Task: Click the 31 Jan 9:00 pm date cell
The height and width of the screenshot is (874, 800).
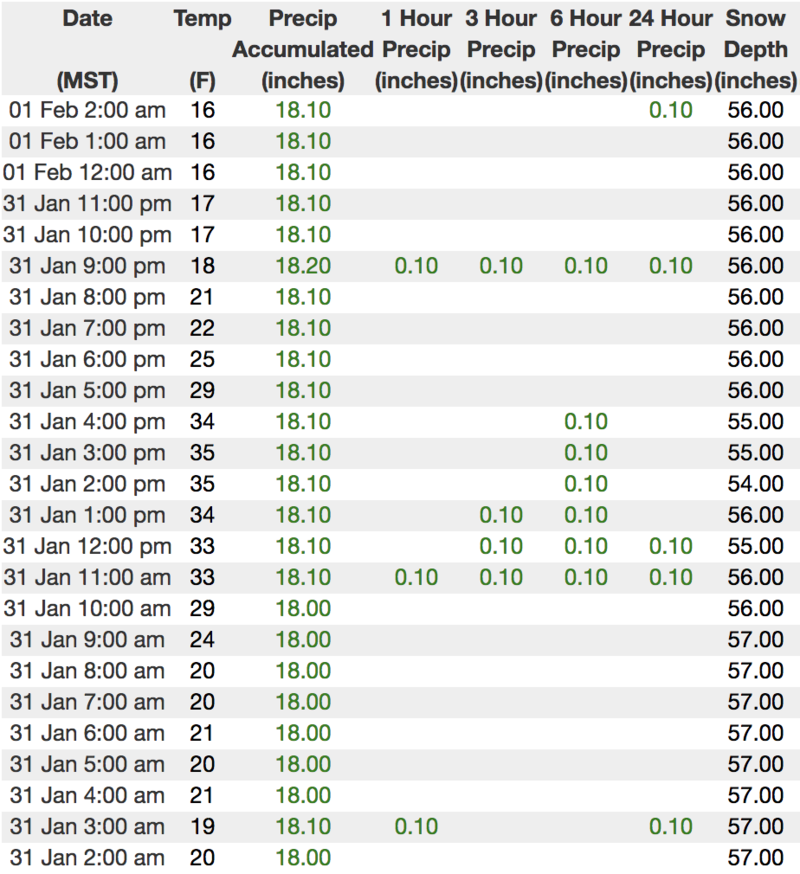Action: (x=87, y=266)
